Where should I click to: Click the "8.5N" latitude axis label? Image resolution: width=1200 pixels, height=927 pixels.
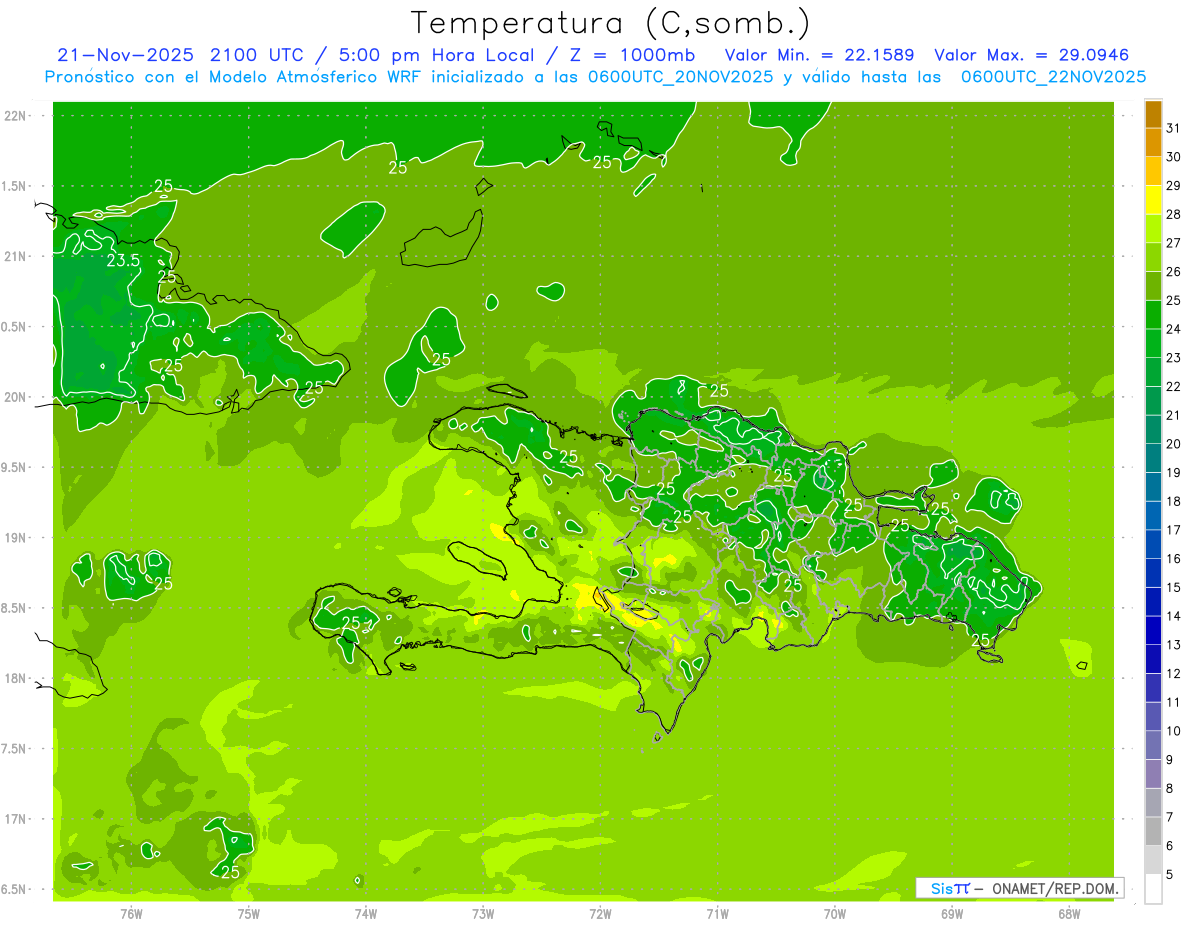15,608
